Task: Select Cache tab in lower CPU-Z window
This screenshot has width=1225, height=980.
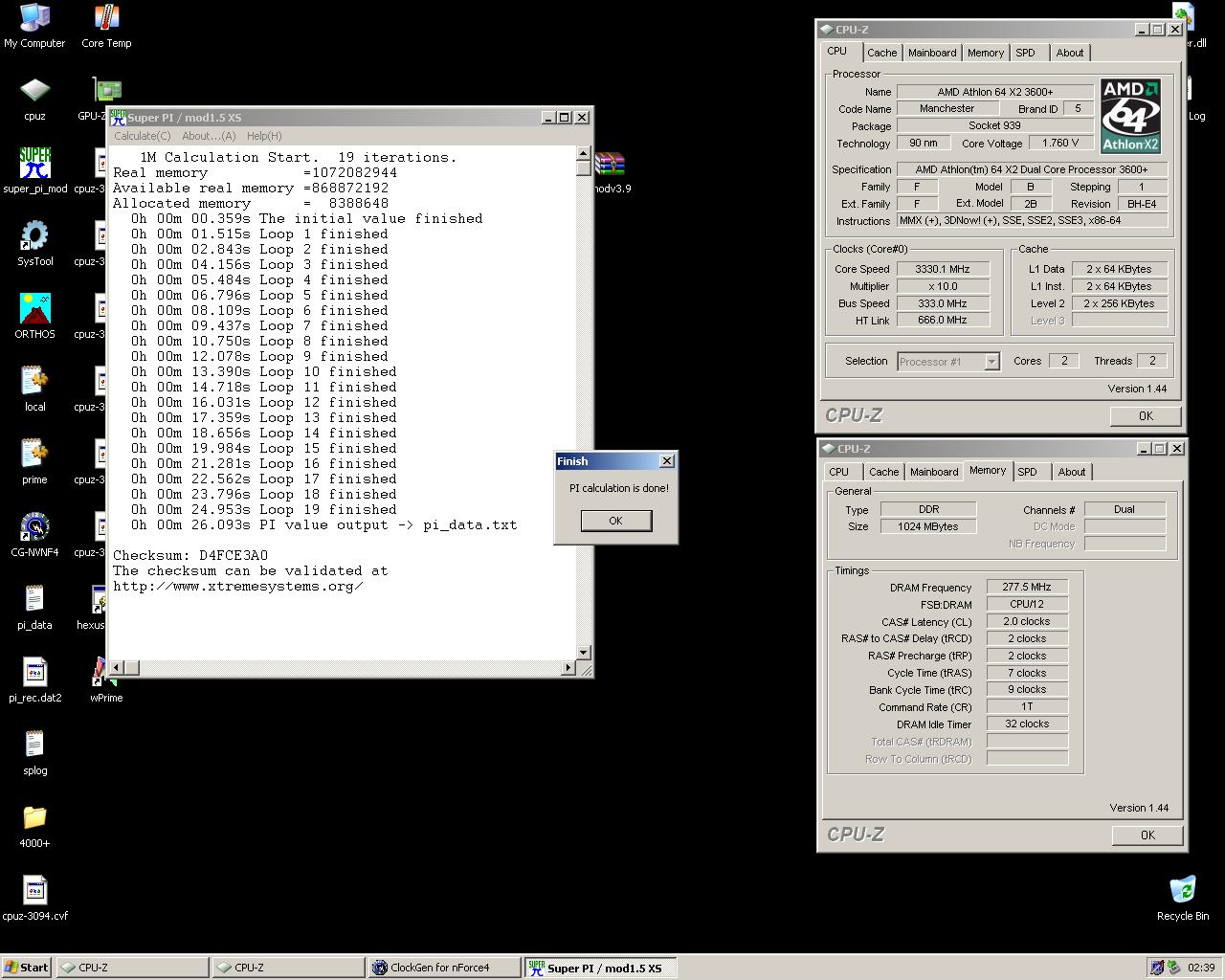Action: pos(883,472)
